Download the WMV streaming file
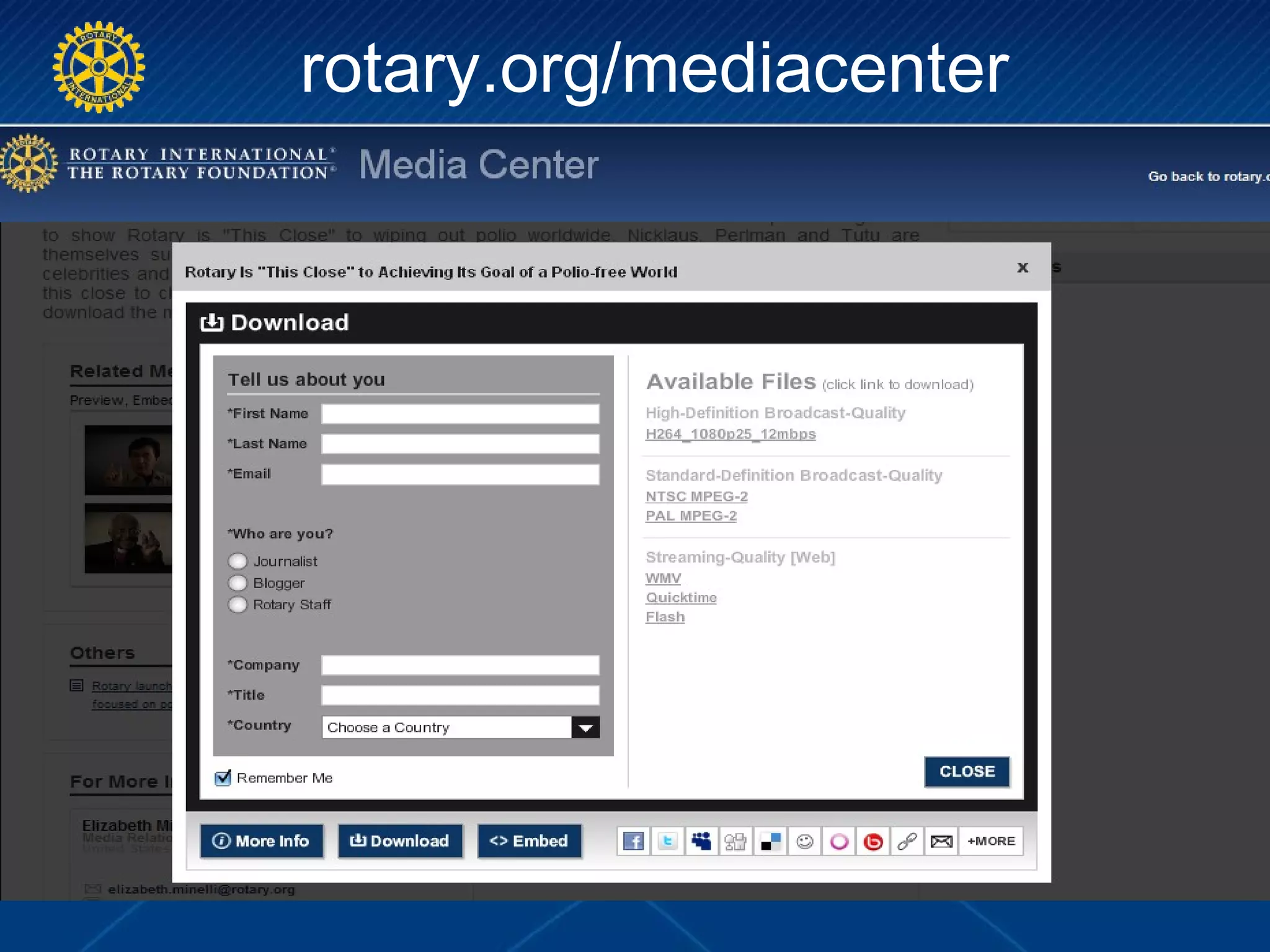 (663, 578)
